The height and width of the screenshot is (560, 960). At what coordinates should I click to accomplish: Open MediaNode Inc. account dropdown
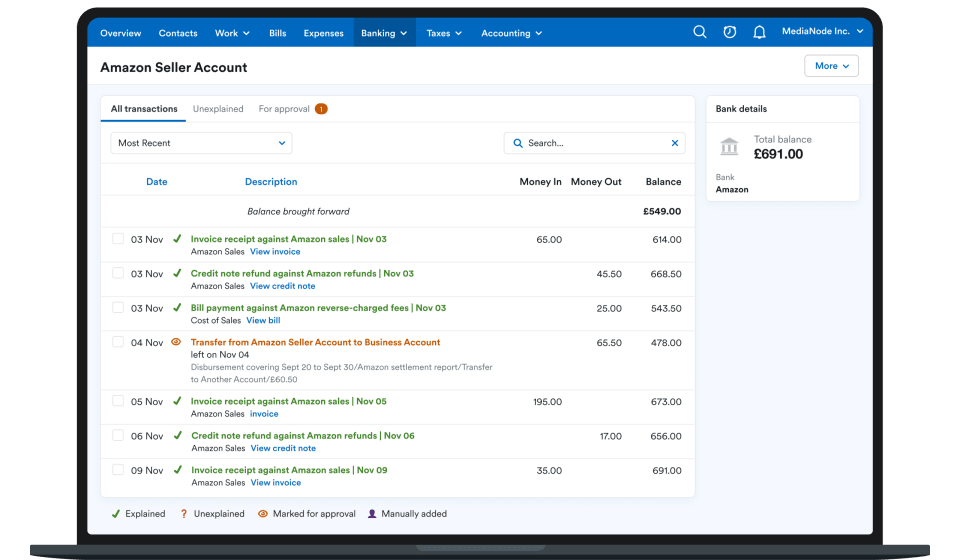click(x=822, y=31)
